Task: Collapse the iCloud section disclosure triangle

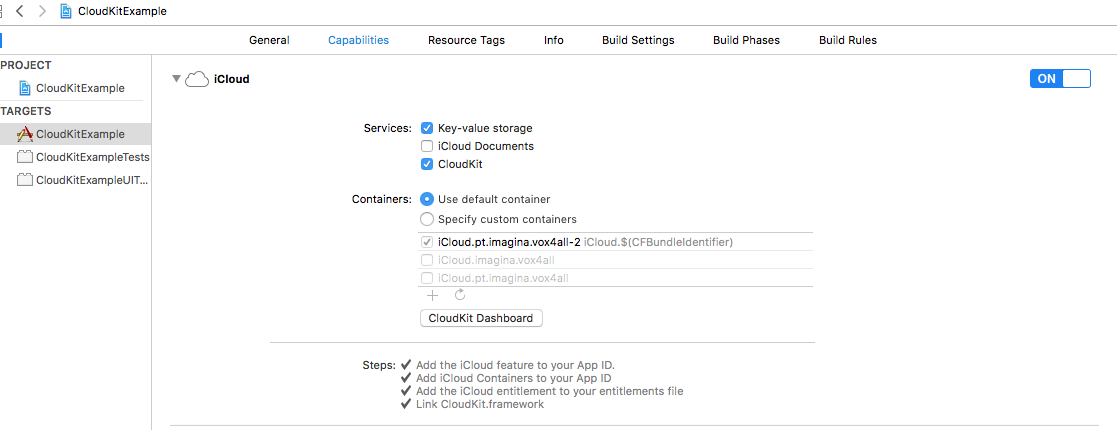Action: point(176,79)
